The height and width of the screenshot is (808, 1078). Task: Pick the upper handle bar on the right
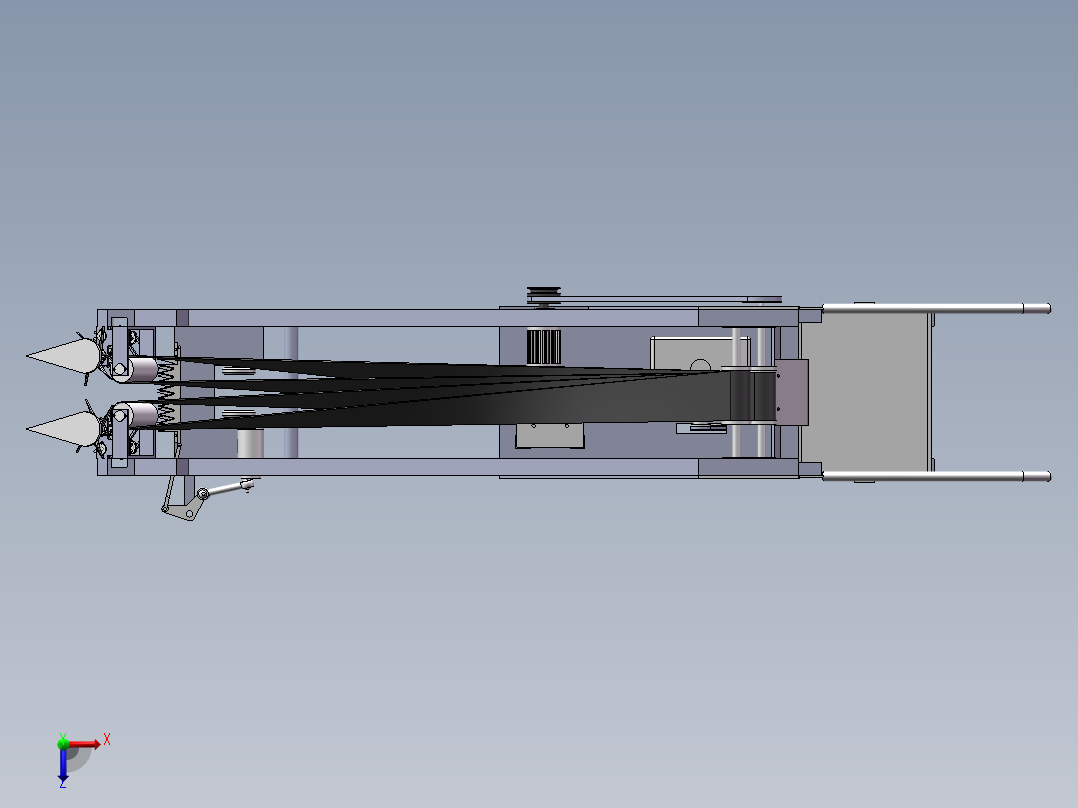[936, 309]
